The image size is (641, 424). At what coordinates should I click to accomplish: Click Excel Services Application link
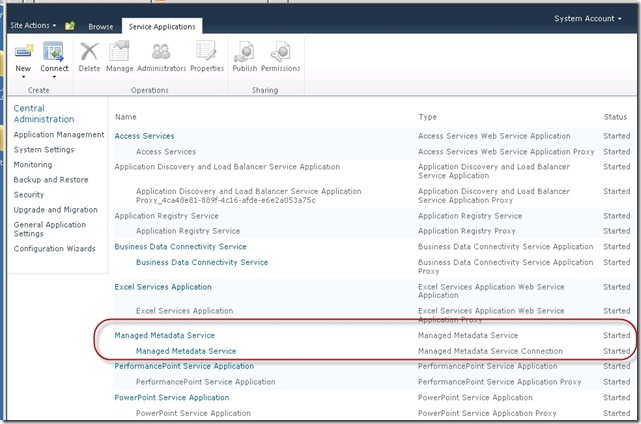click(163, 287)
